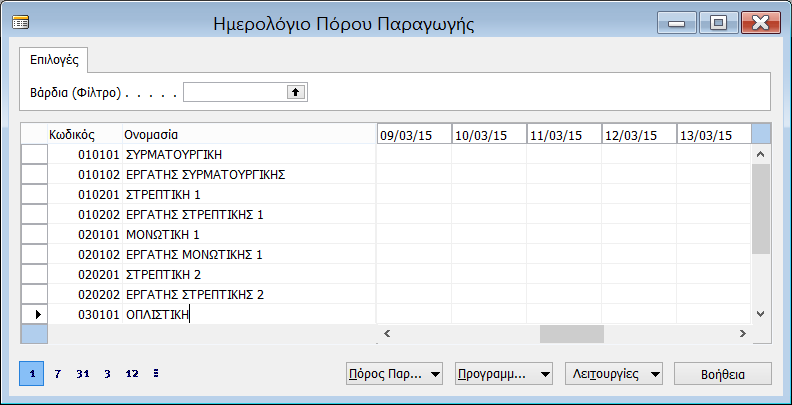Viewport: 792px width, 405px height.
Task: Click code cell 010102
Action: (x=85, y=174)
